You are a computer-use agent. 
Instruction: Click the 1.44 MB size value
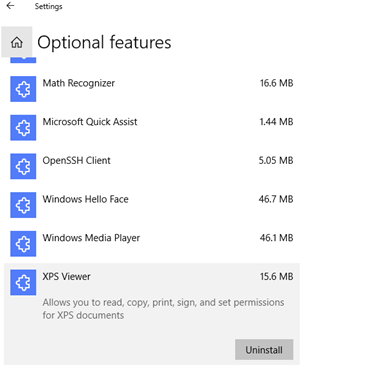[x=276, y=122]
